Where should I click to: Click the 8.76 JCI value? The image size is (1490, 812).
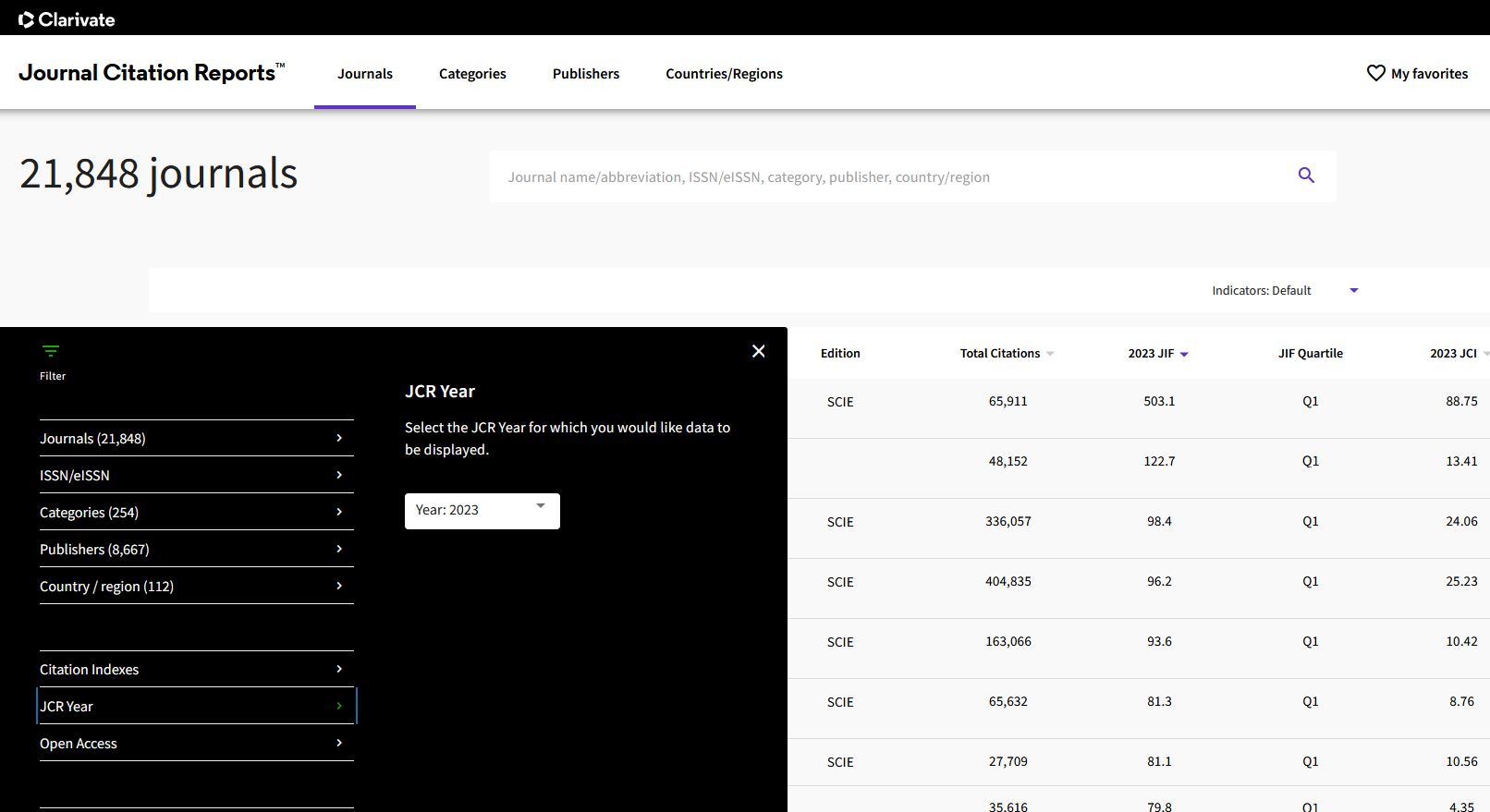1461,701
